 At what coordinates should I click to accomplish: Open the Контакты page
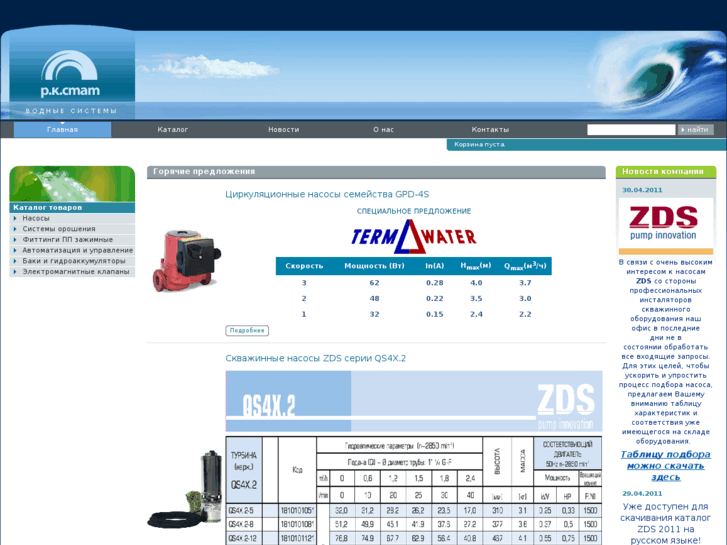(x=490, y=129)
